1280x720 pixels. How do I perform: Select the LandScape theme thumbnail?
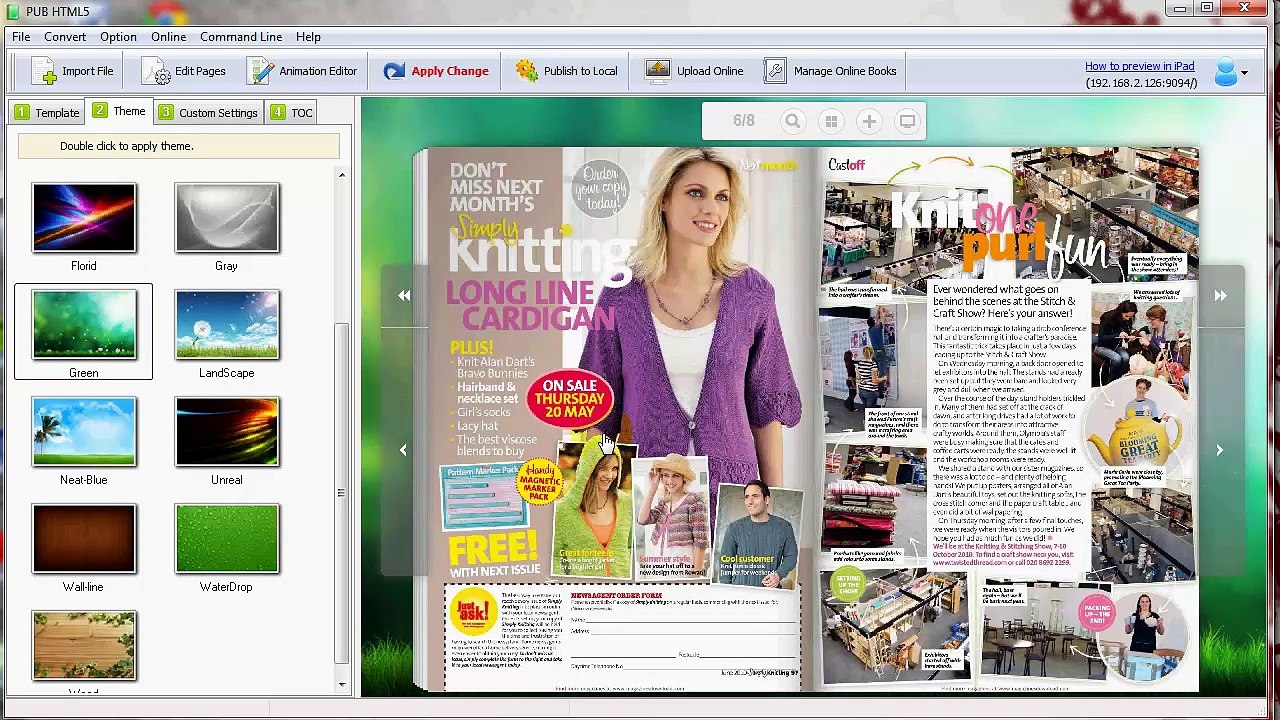(x=227, y=325)
